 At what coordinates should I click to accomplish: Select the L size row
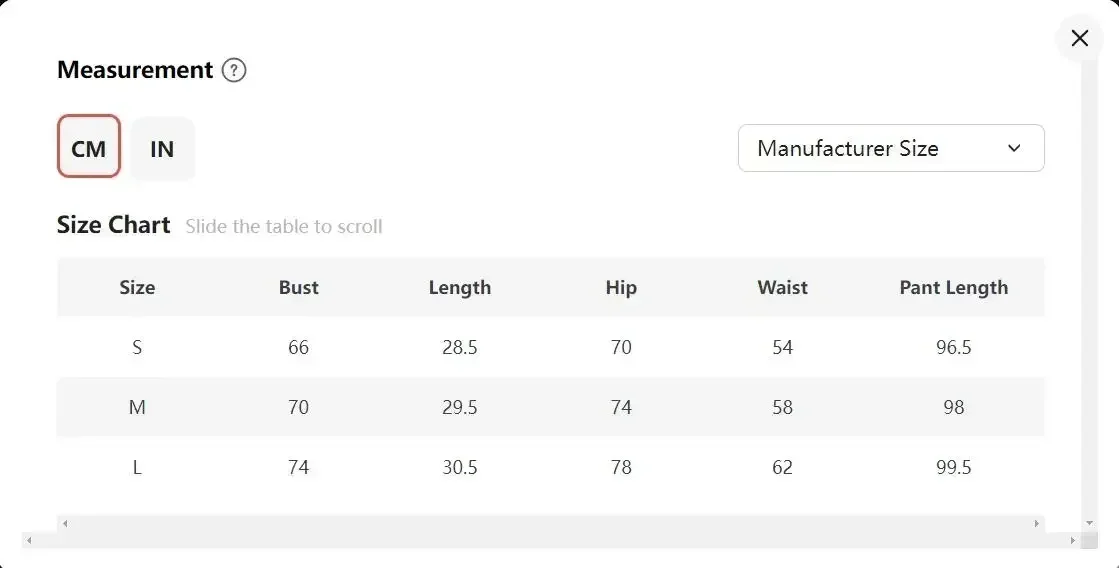[x=550, y=467]
